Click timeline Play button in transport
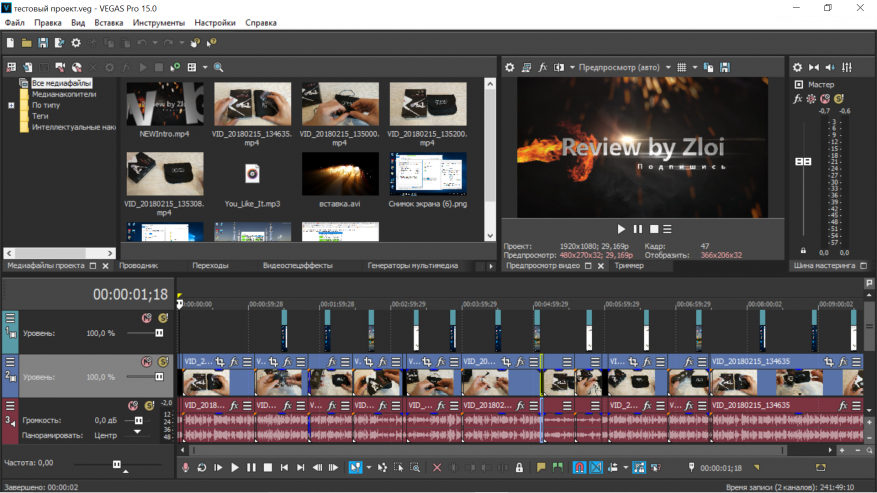Viewport: 877px width, 493px height. tap(235, 468)
